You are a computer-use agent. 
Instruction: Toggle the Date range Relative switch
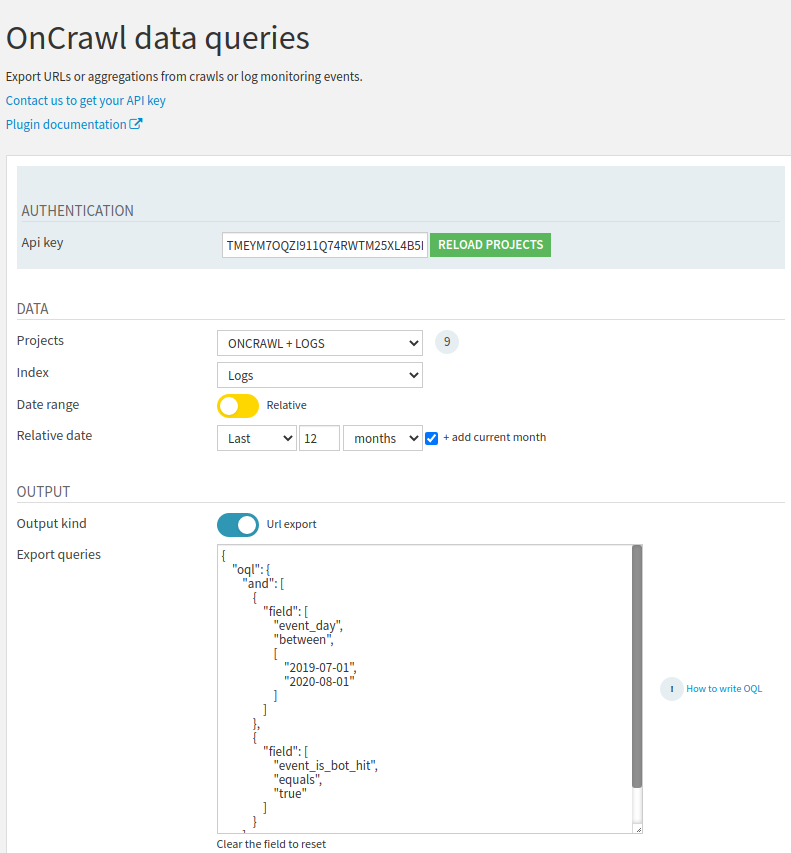click(238, 406)
